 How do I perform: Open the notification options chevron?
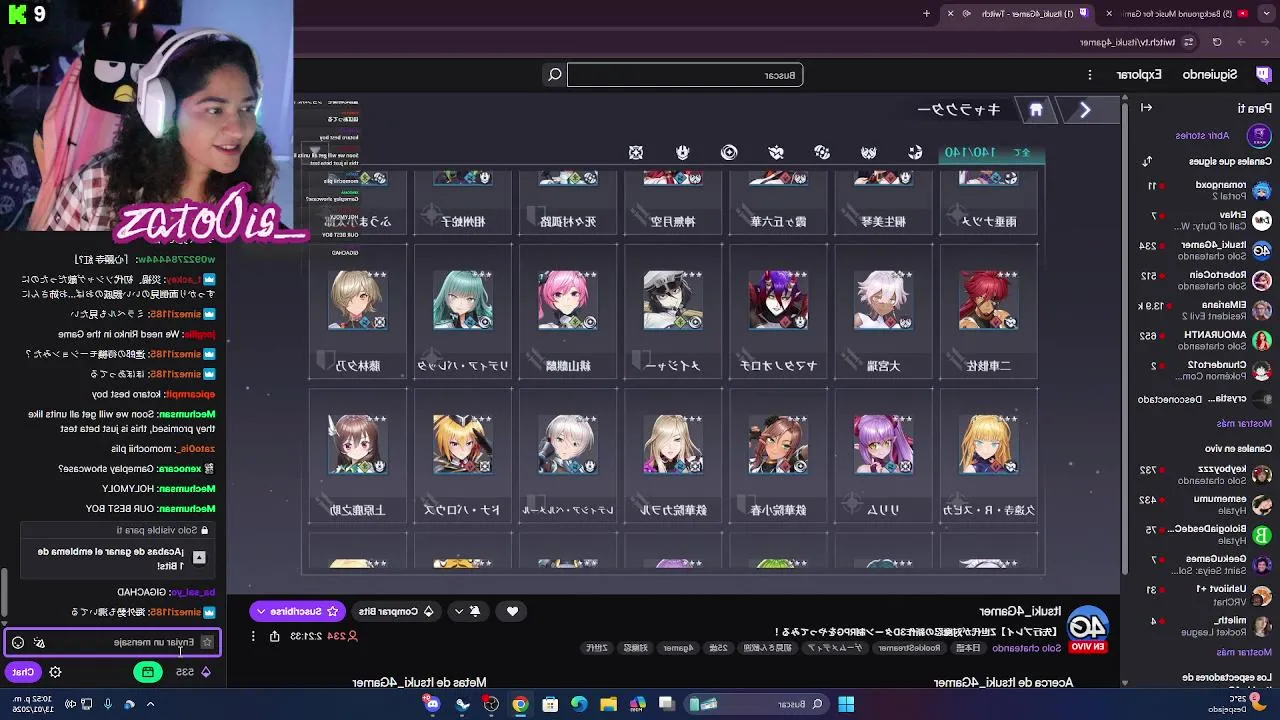coord(459,611)
